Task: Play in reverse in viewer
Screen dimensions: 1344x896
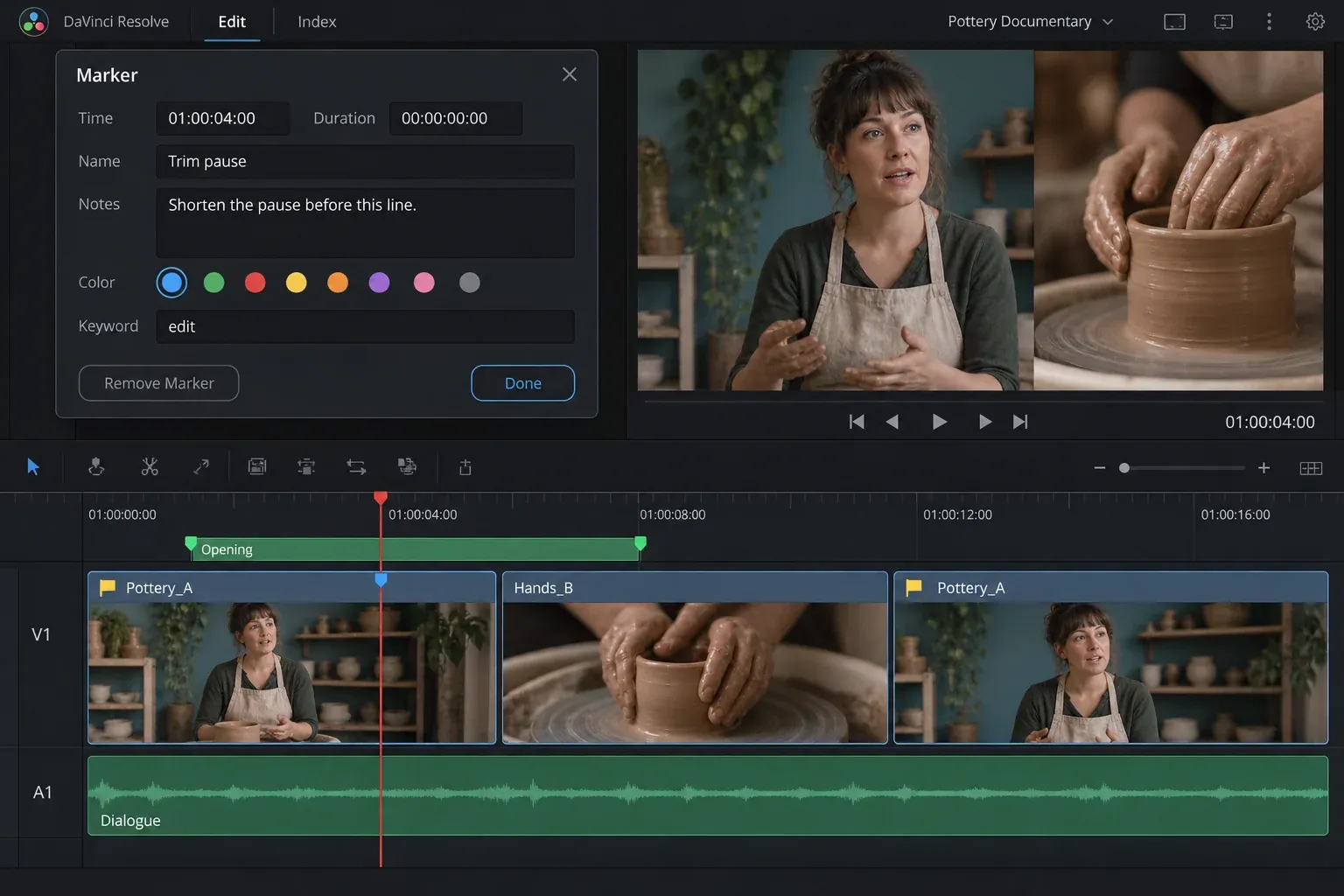Action: [892, 422]
